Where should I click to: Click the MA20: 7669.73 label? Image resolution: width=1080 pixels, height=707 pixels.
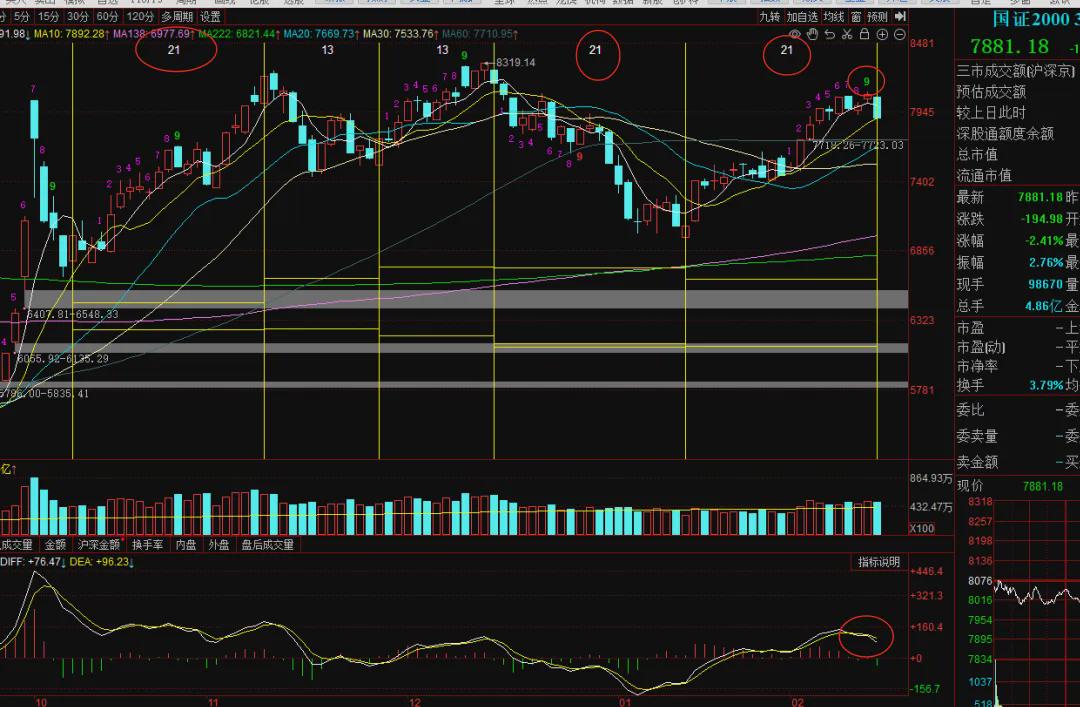322,34
